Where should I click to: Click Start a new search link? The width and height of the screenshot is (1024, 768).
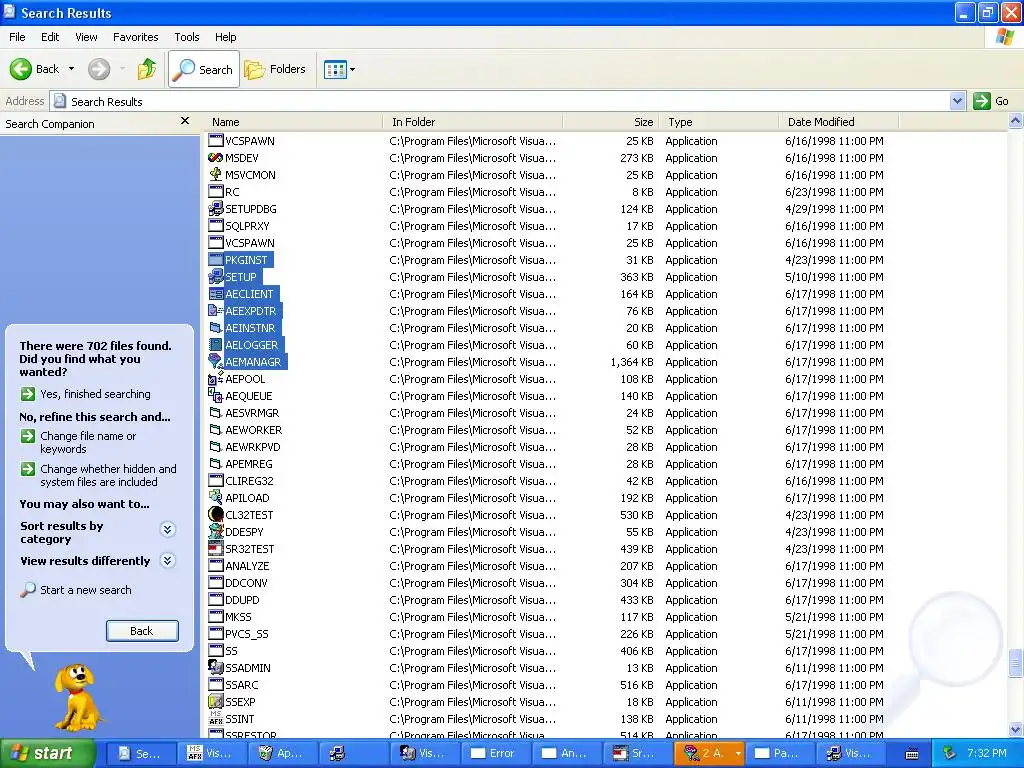point(86,590)
